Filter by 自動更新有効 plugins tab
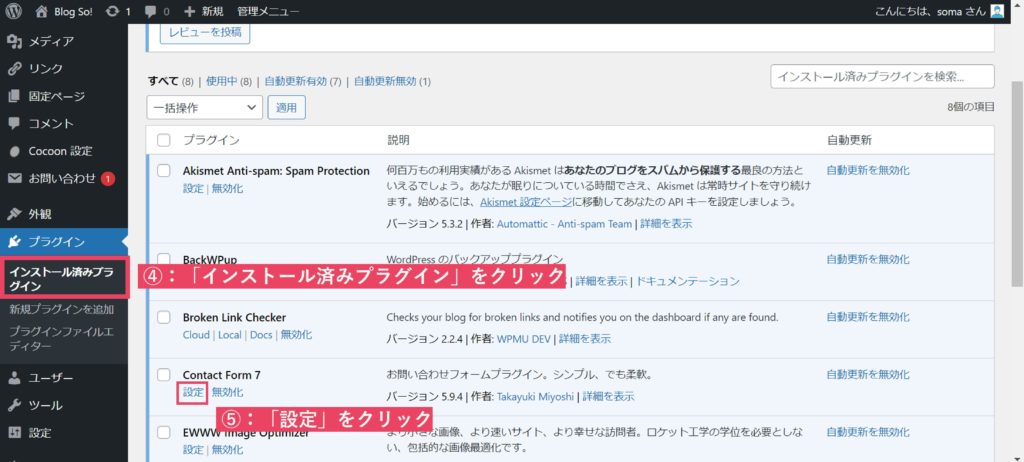This screenshot has width=1024, height=462. (301, 81)
